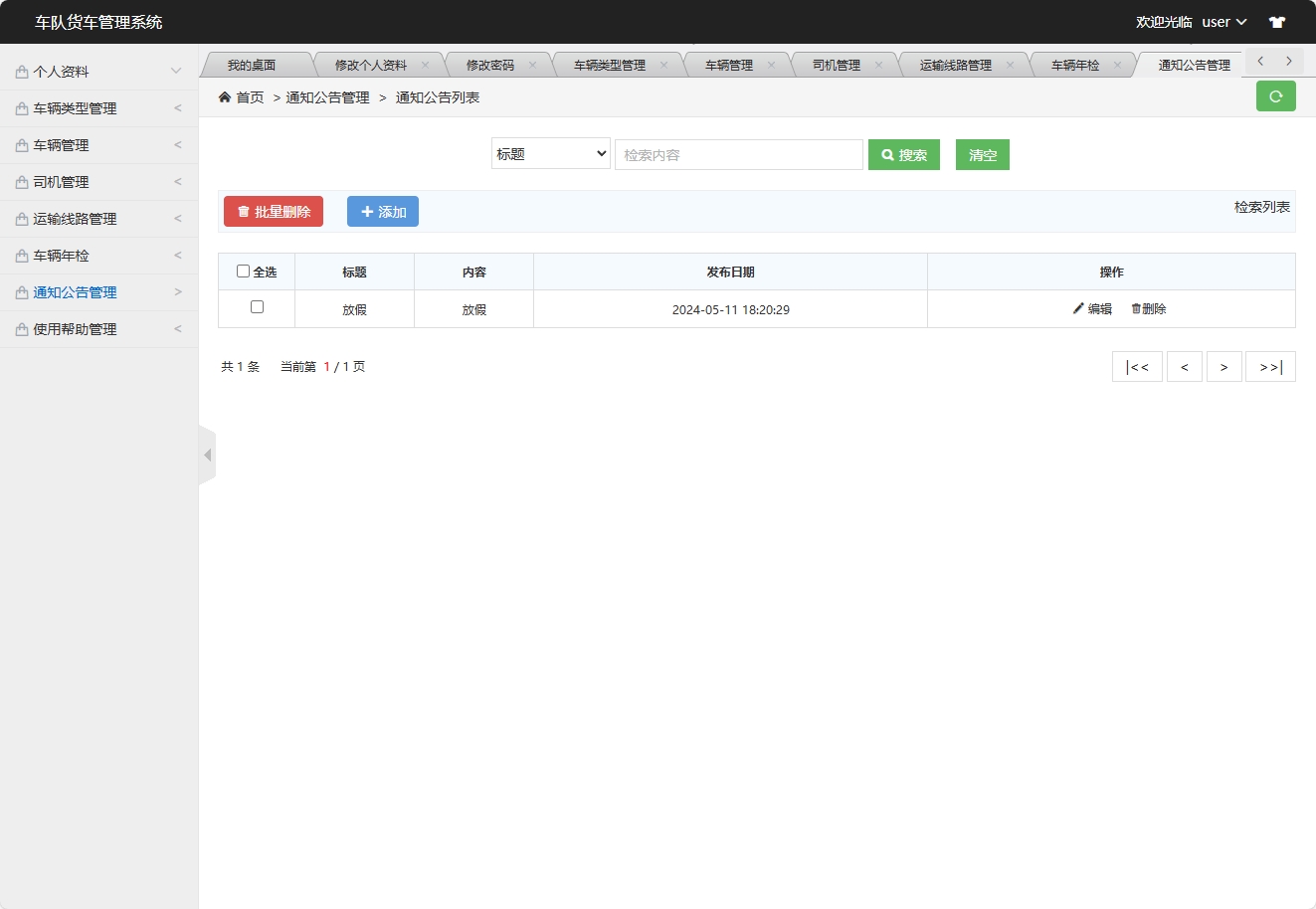Open the user account dropdown in top bar
The height and width of the screenshot is (909, 1316).
click(1223, 21)
